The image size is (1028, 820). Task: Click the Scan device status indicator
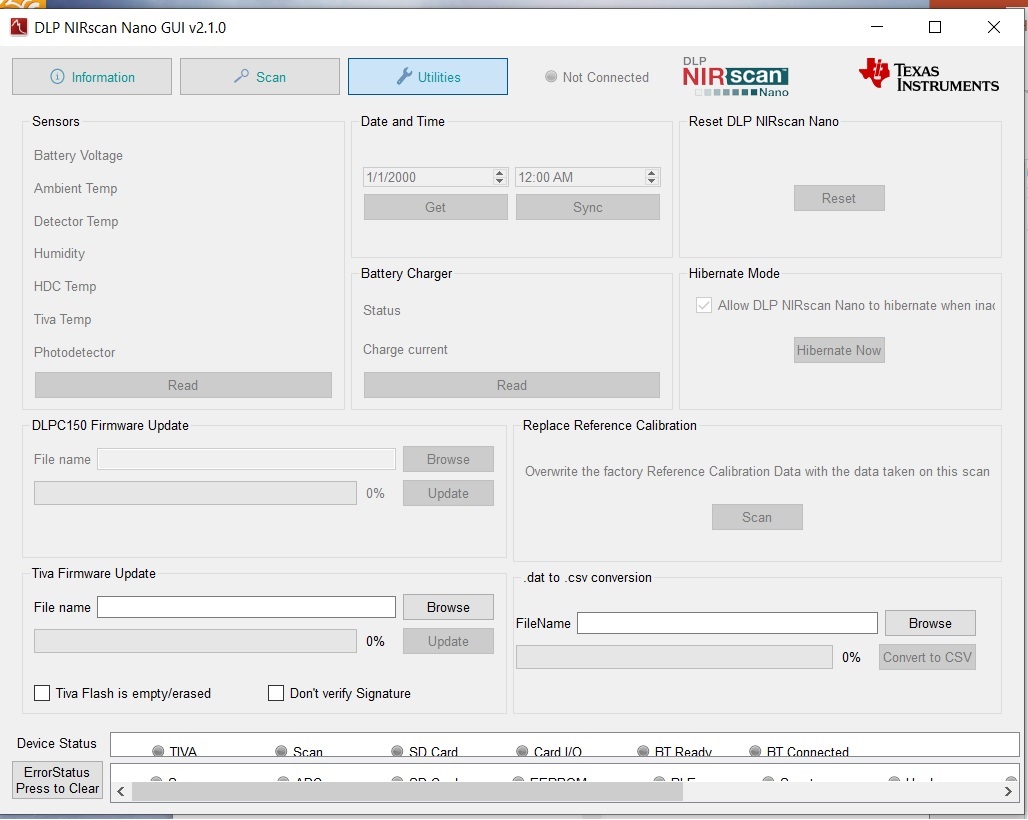(x=299, y=751)
